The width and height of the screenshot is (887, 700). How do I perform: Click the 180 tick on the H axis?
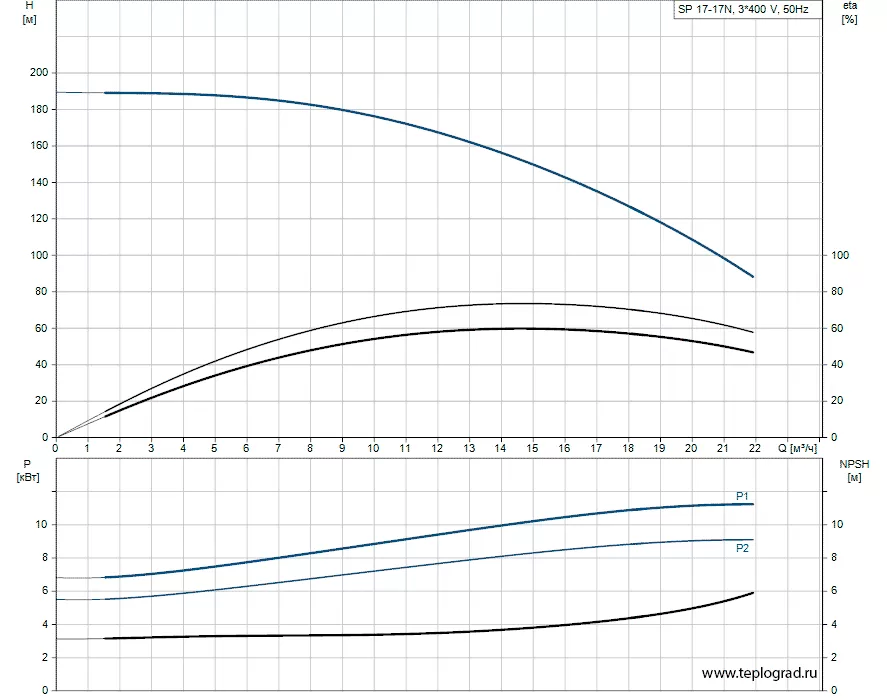(x=39, y=109)
